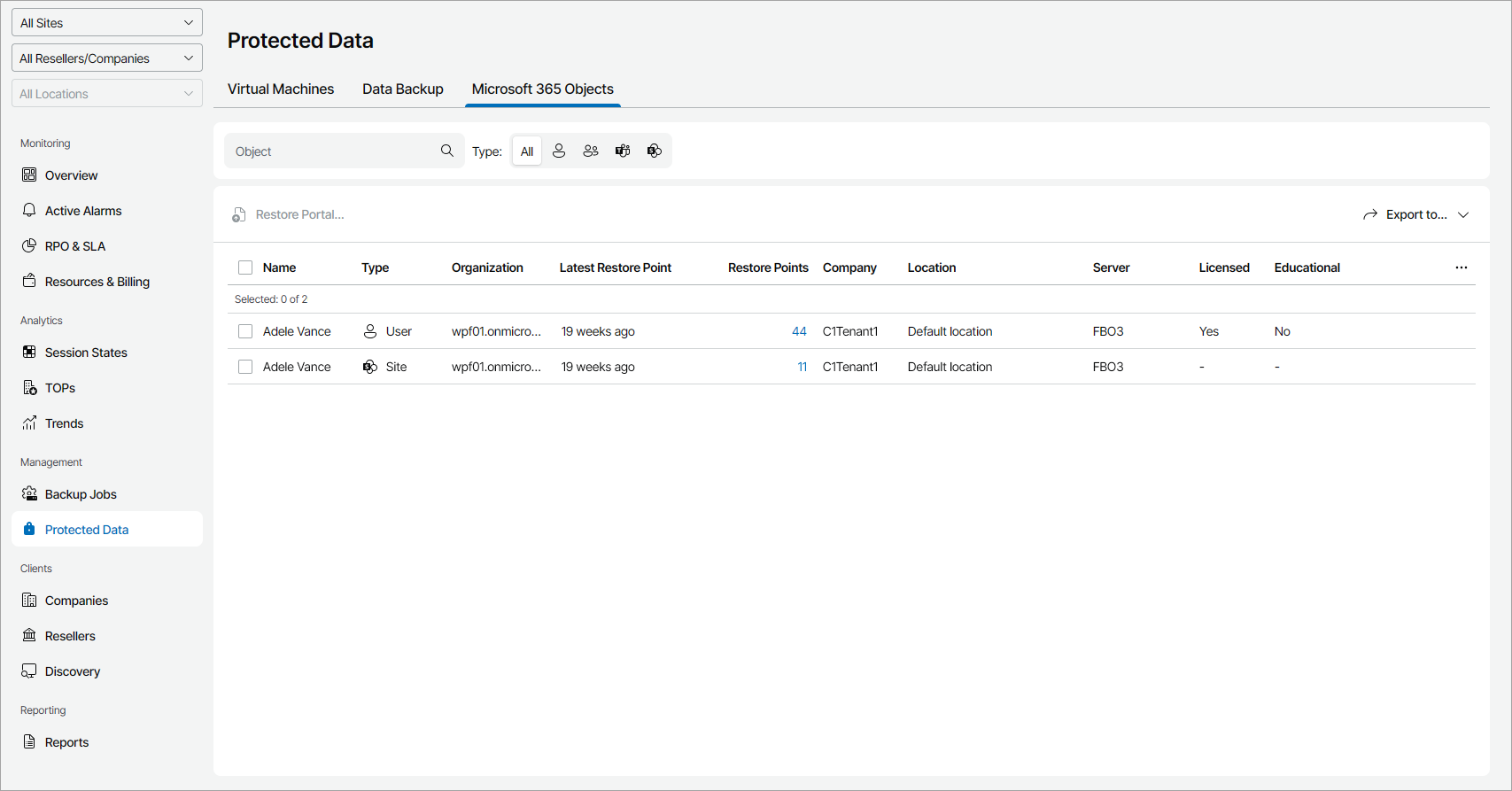1512x791 pixels.
Task: Expand the All Resellers/Companies dropdown
Action: (107, 58)
